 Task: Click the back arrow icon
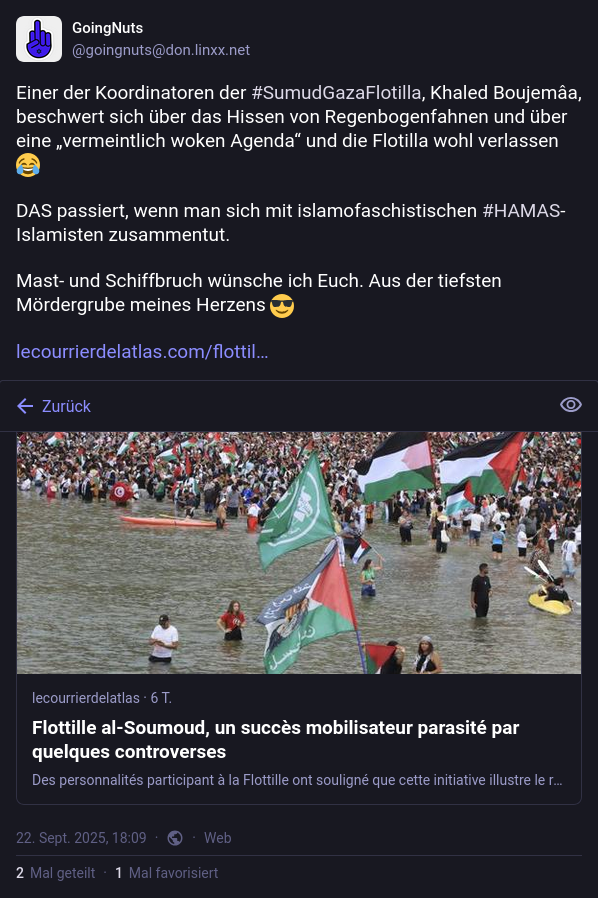pyautogui.click(x=25, y=406)
